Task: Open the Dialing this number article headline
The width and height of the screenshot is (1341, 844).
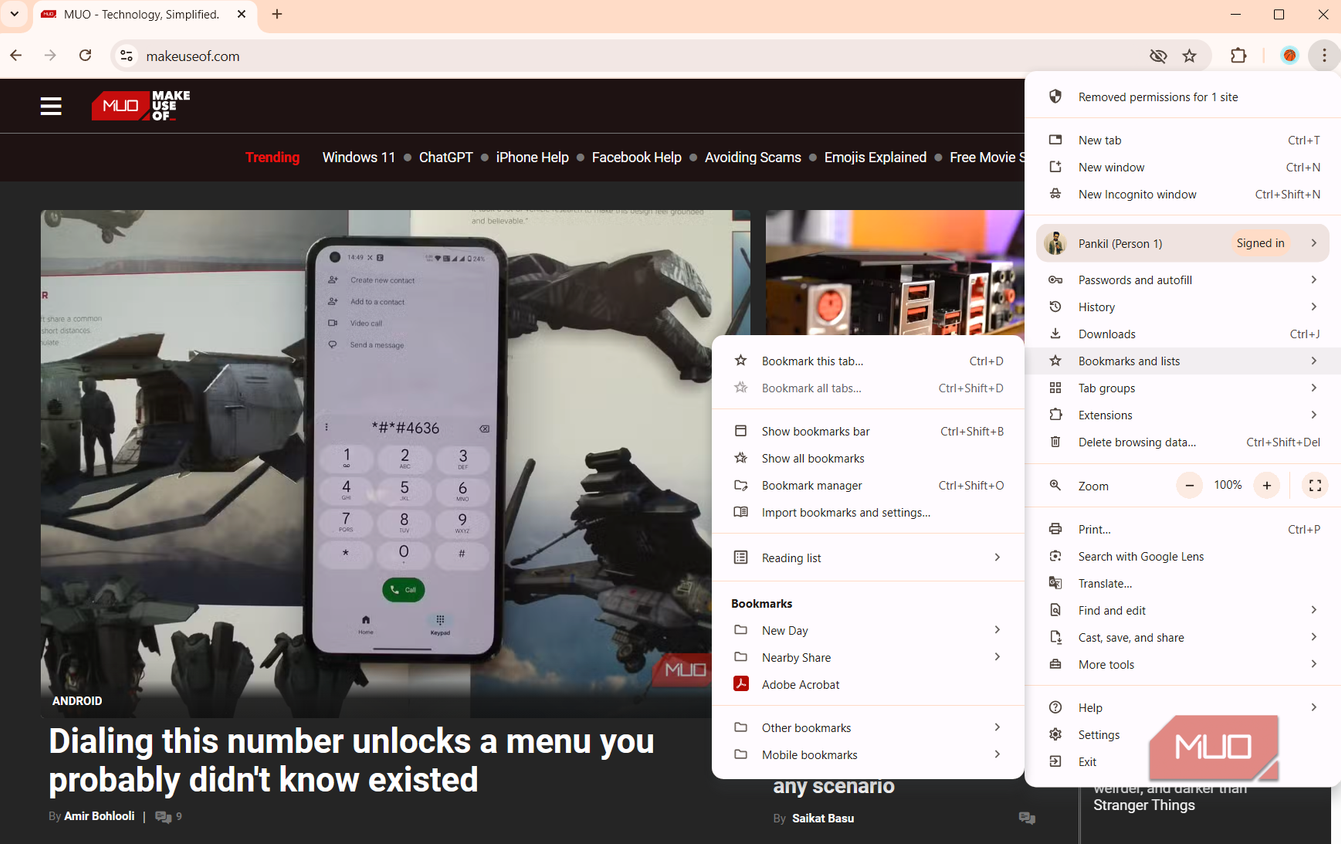Action: [351, 760]
